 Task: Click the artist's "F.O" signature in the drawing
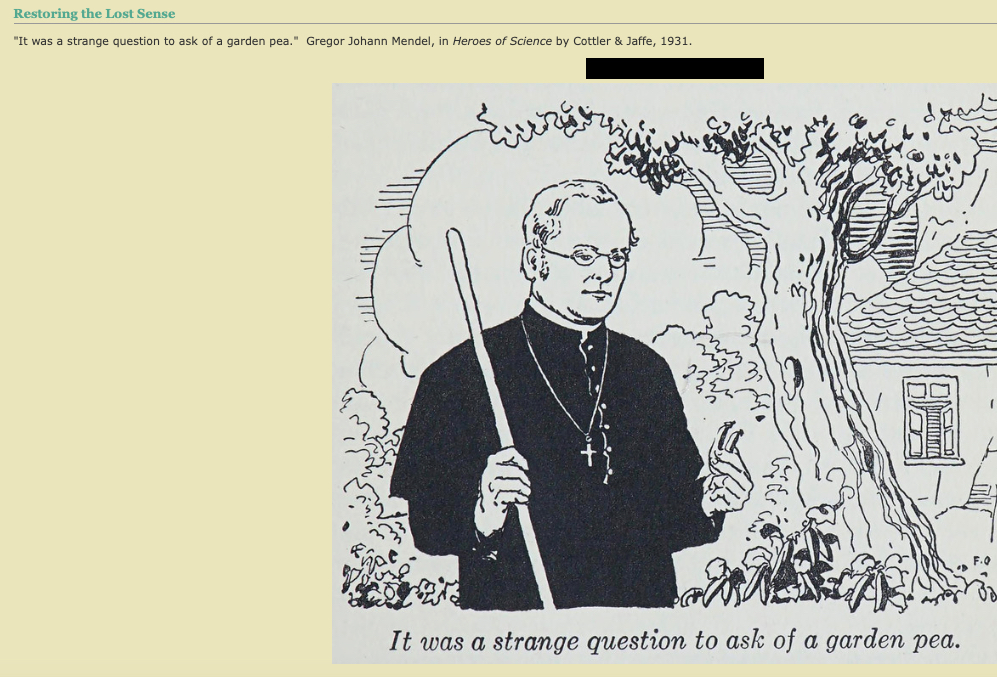(x=981, y=561)
